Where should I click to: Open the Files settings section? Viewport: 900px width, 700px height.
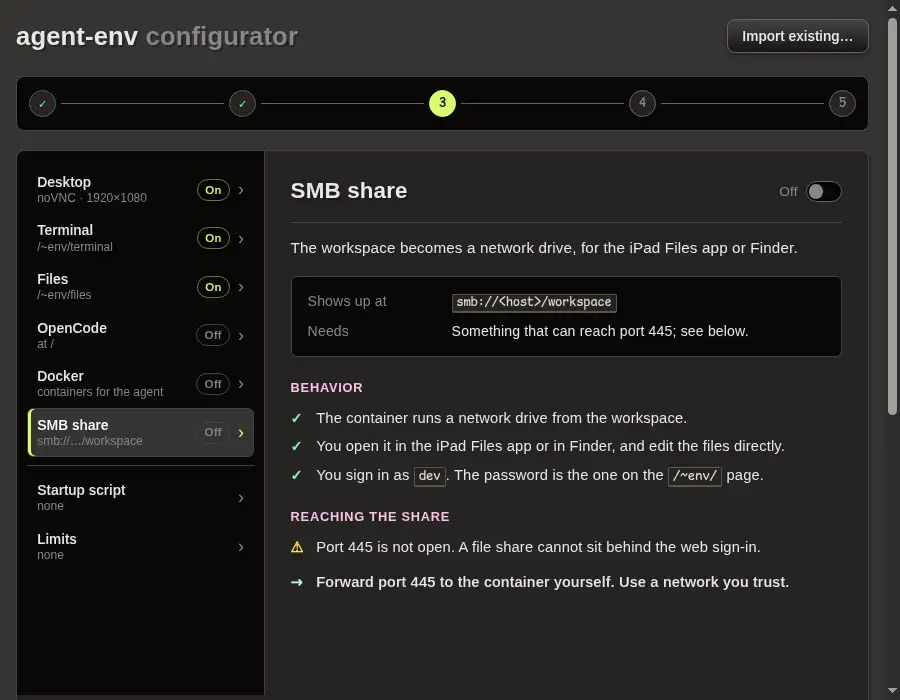[x=141, y=287]
